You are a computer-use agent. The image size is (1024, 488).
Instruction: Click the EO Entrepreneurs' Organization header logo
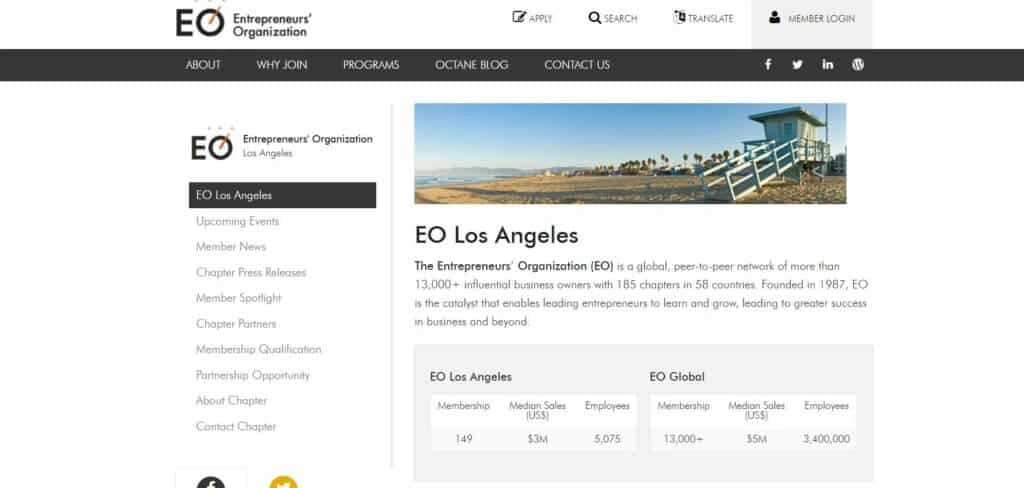pyautogui.click(x=244, y=22)
